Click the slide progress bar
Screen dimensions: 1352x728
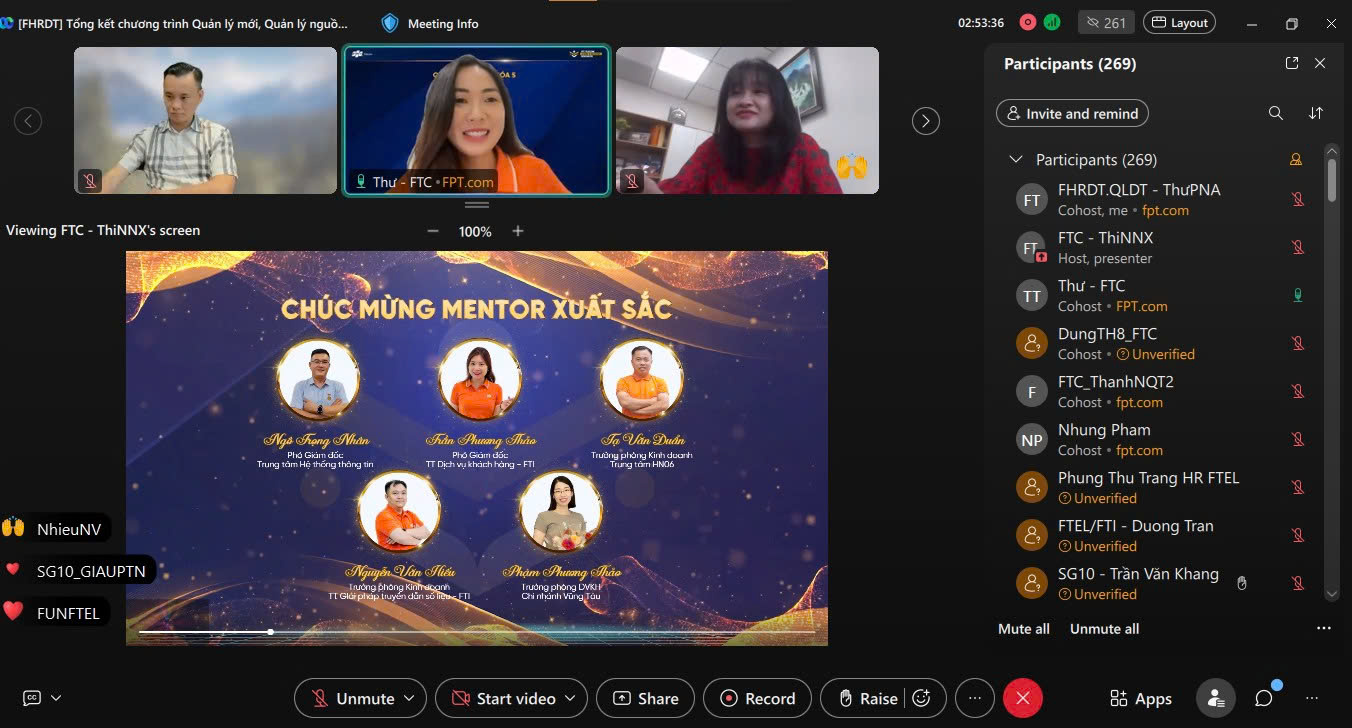476,632
